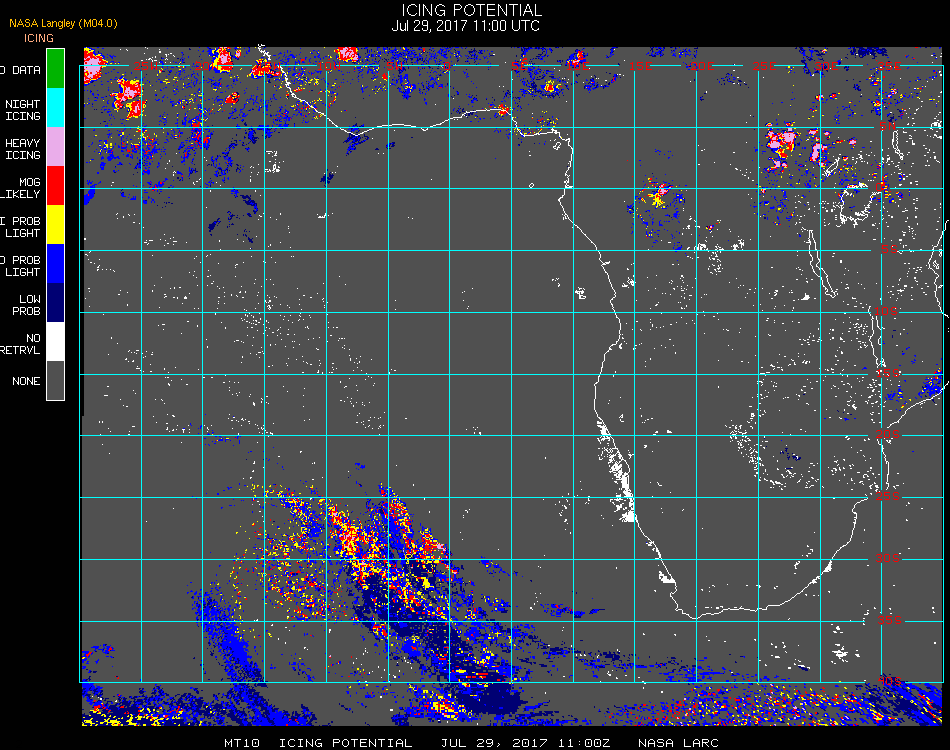Click the 'NONE' legend label
Image resolution: width=950 pixels, height=750 pixels.
click(x=26, y=381)
